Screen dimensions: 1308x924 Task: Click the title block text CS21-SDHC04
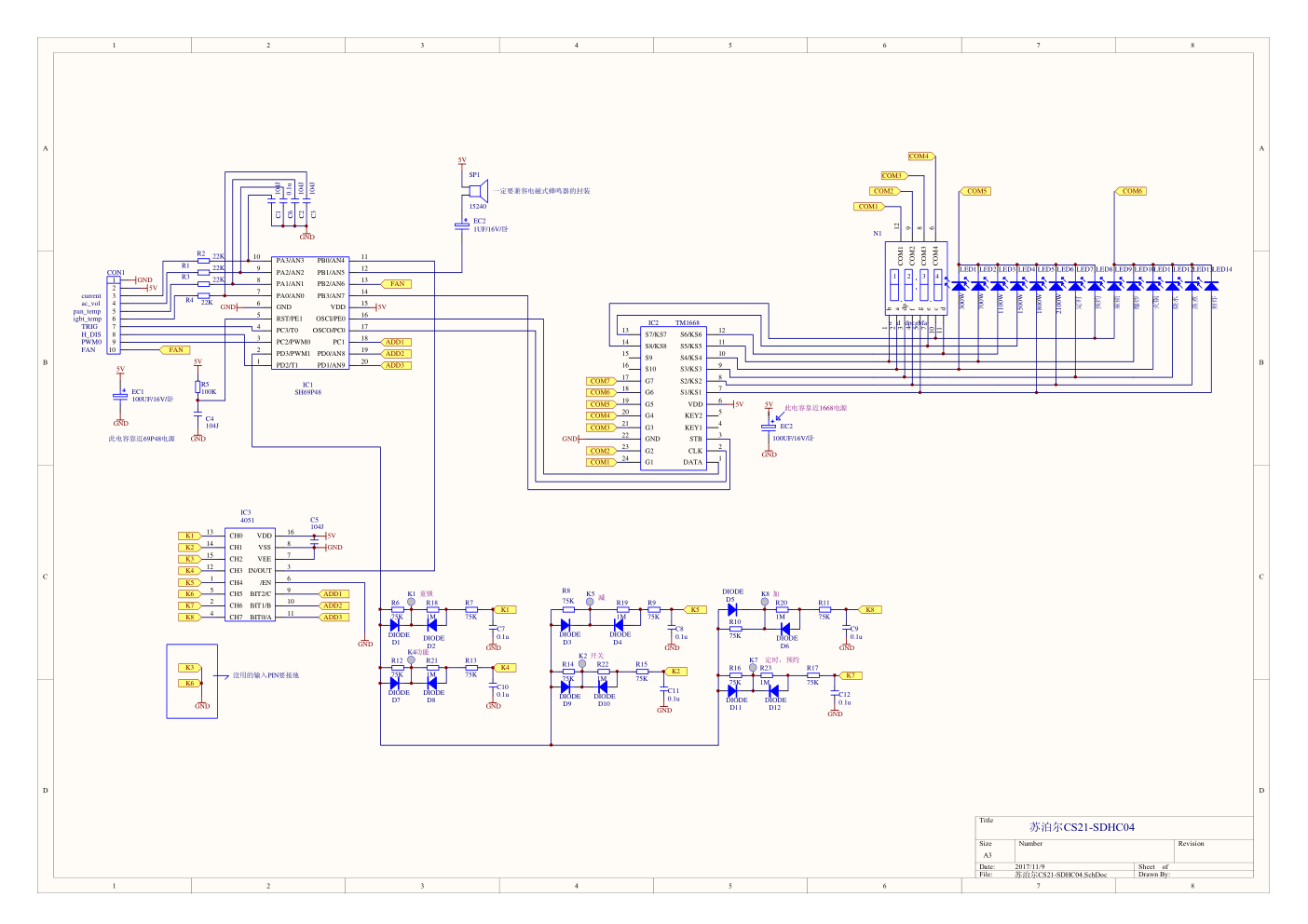[x=1082, y=827]
